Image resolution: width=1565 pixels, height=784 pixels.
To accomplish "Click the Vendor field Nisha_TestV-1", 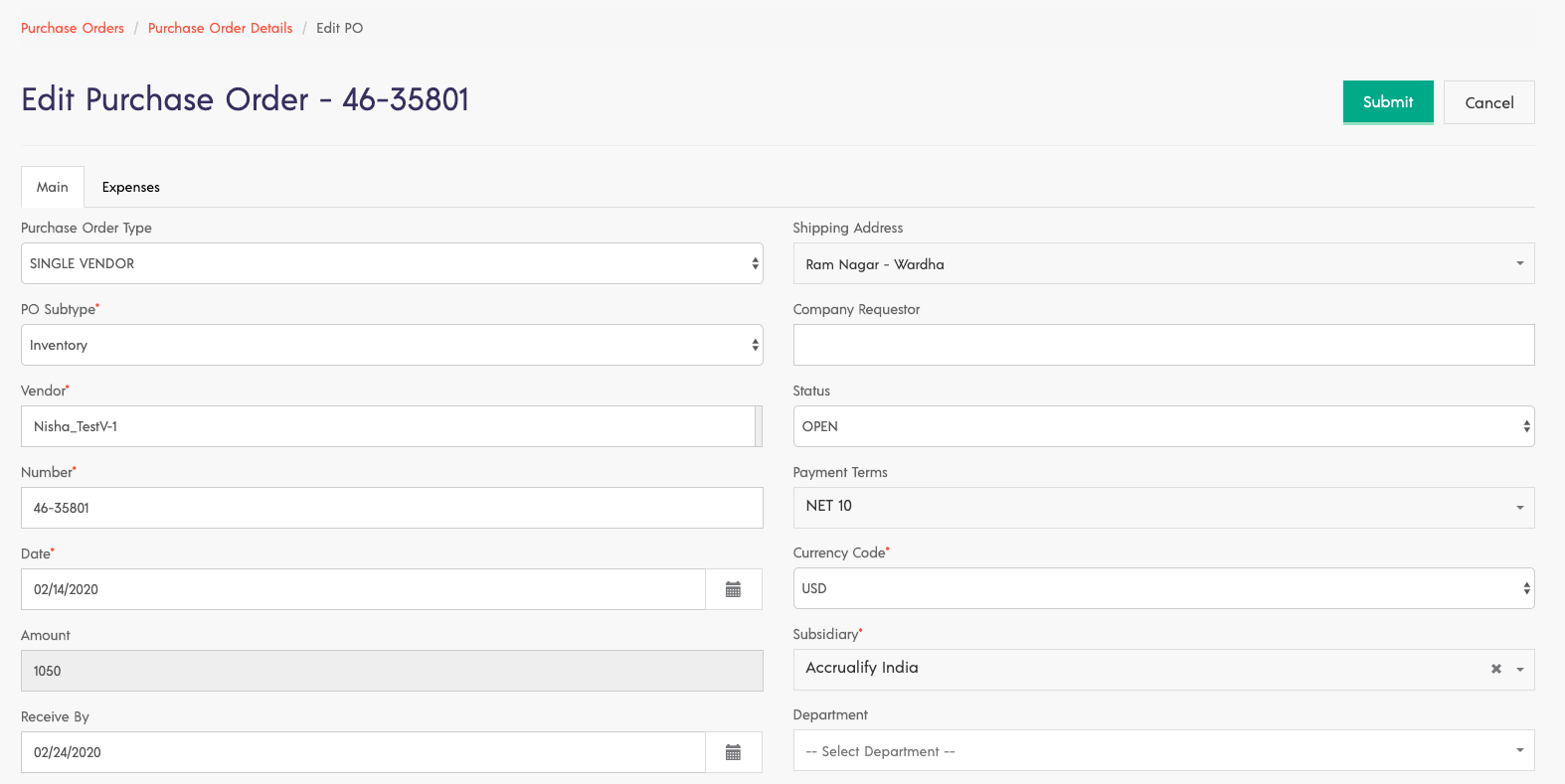I will 388,426.
